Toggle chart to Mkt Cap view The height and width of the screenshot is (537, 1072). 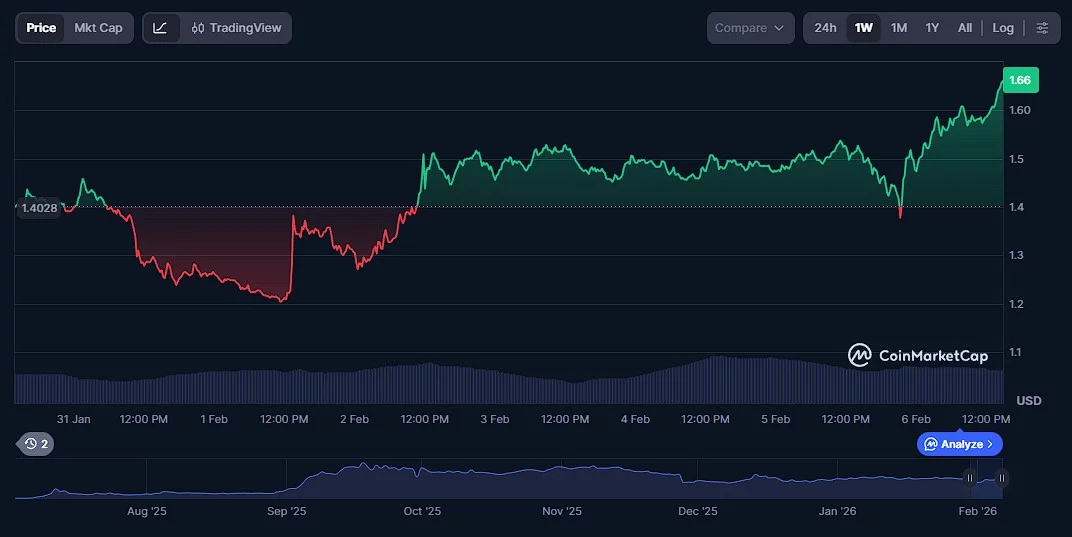click(x=98, y=28)
